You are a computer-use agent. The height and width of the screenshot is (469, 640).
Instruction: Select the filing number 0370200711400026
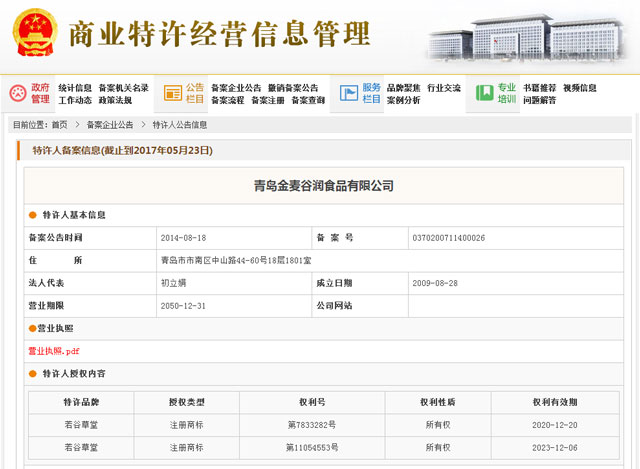click(449, 238)
